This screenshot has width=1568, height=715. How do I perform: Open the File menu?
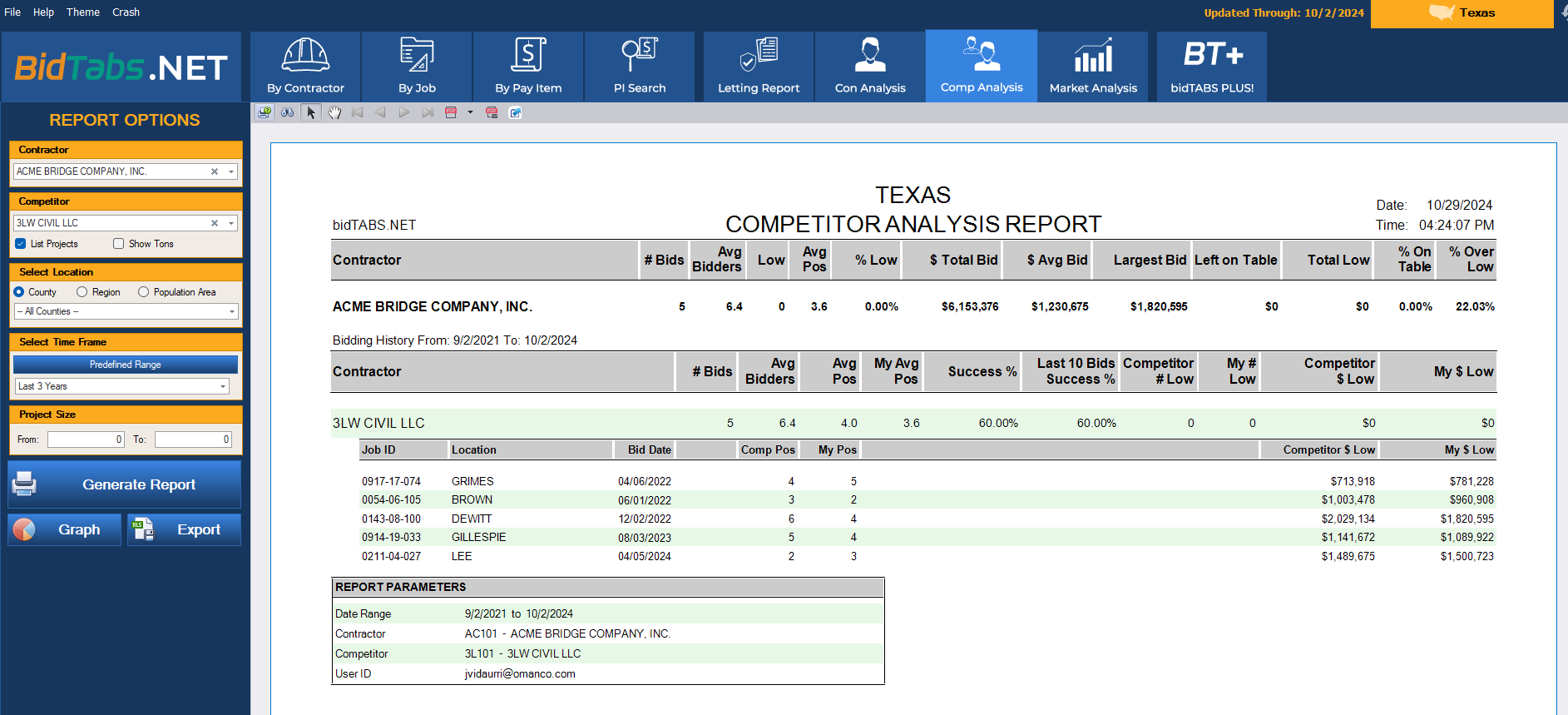tap(12, 12)
